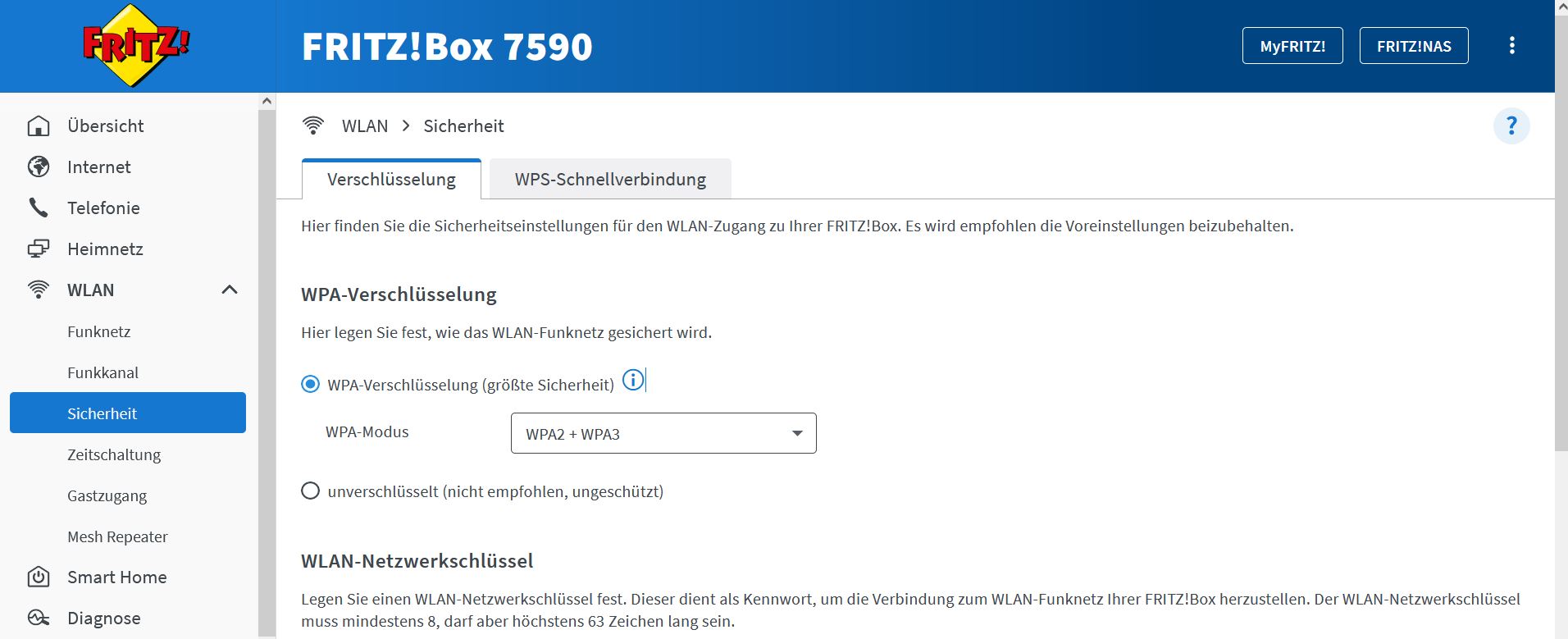The width and height of the screenshot is (1568, 639).
Task: Open the Internet menu entry
Action: (x=99, y=167)
